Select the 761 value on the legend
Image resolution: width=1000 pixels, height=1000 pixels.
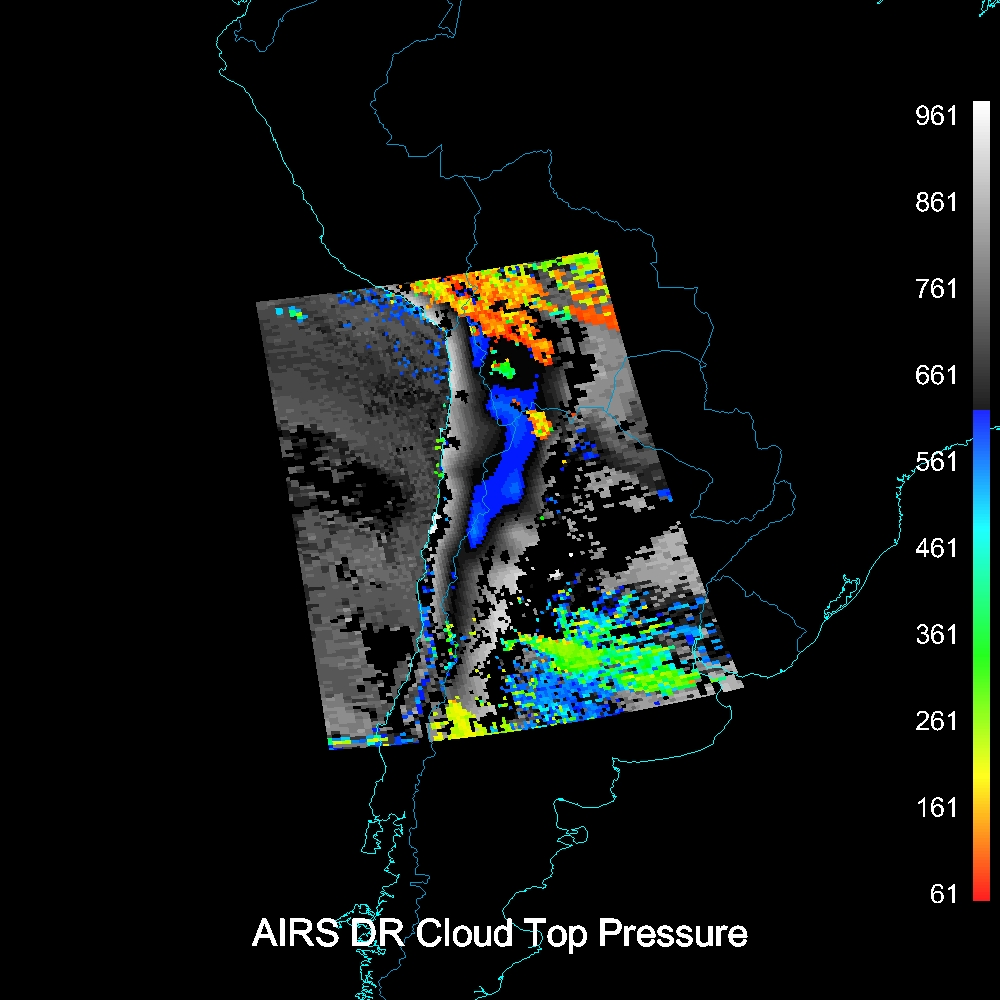pyautogui.click(x=936, y=289)
